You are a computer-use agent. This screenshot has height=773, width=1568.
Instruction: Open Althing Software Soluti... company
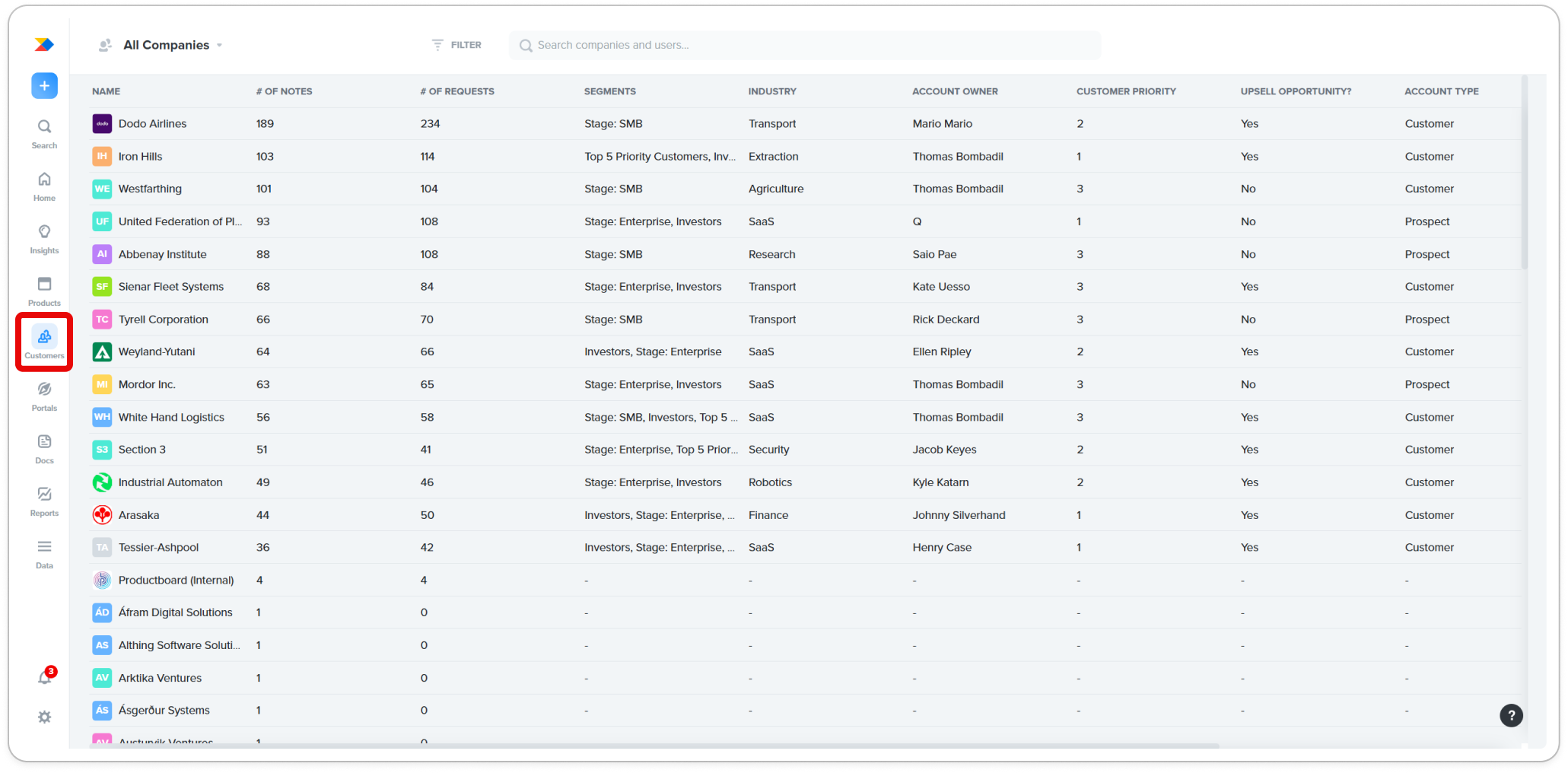[180, 645]
